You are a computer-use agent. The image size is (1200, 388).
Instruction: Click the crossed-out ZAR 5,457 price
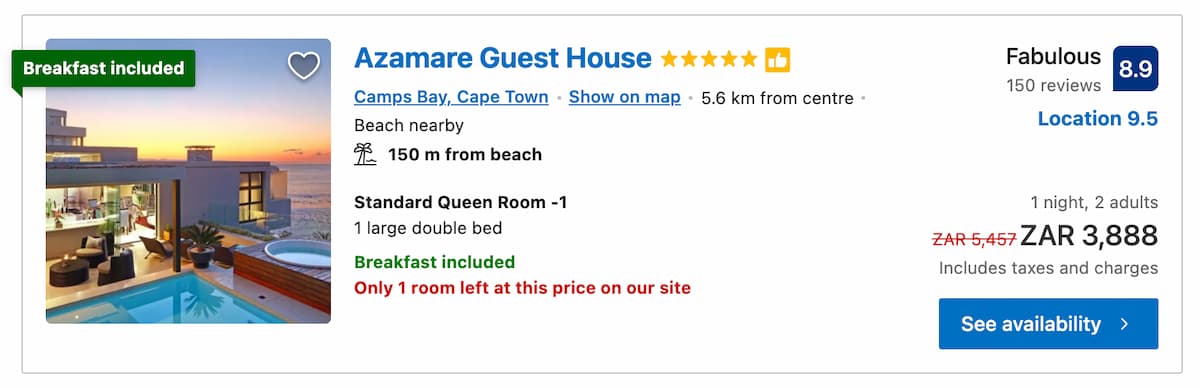tap(974, 239)
